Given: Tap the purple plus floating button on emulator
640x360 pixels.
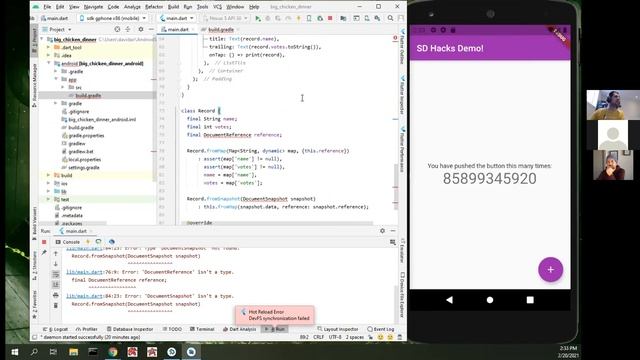Looking at the screenshot, I should point(551,270).
